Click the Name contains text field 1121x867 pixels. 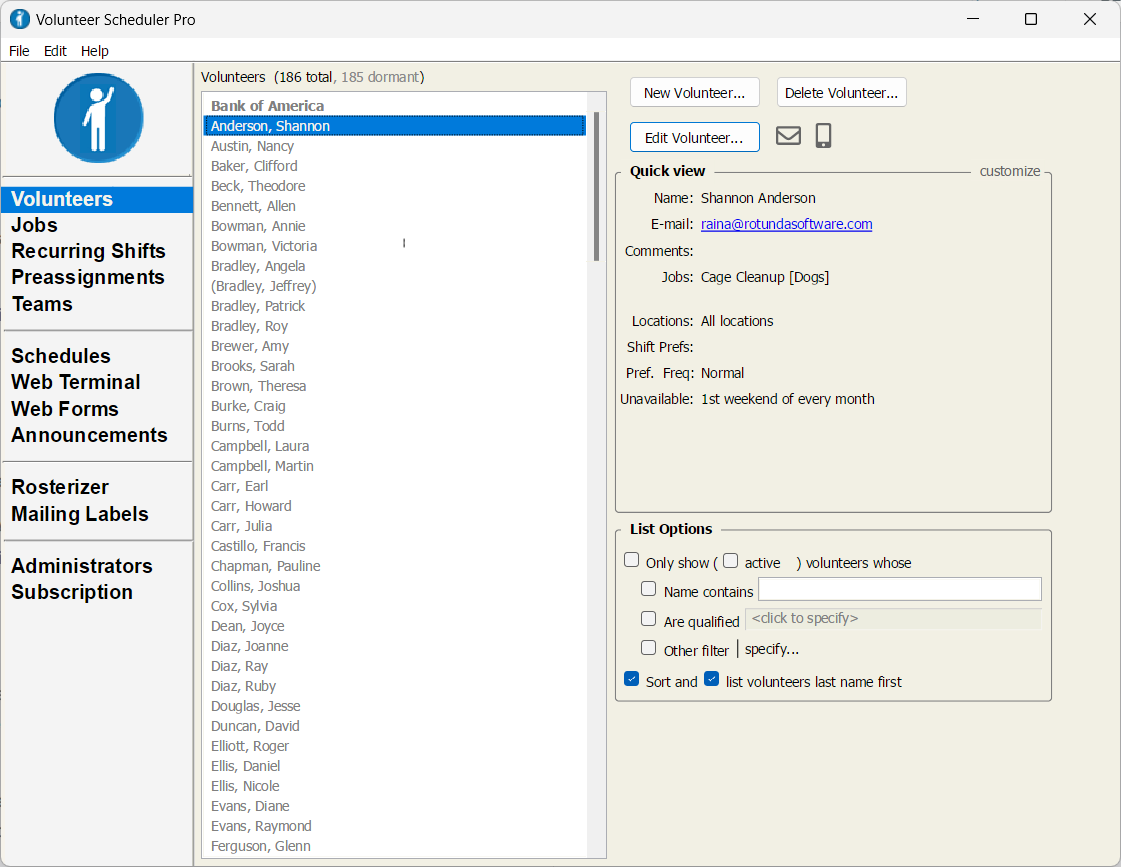(899, 589)
